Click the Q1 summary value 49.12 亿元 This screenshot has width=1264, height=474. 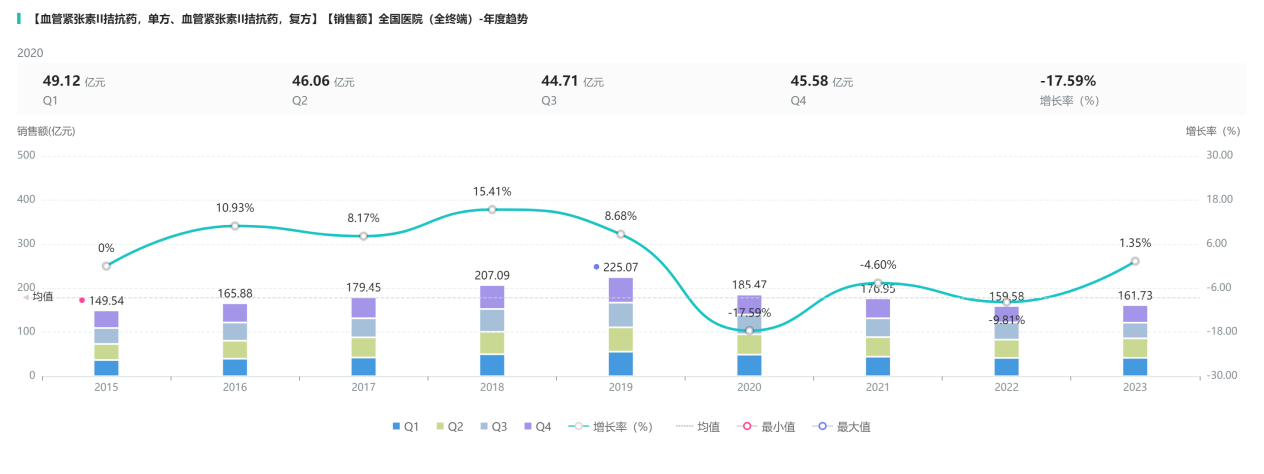point(74,82)
